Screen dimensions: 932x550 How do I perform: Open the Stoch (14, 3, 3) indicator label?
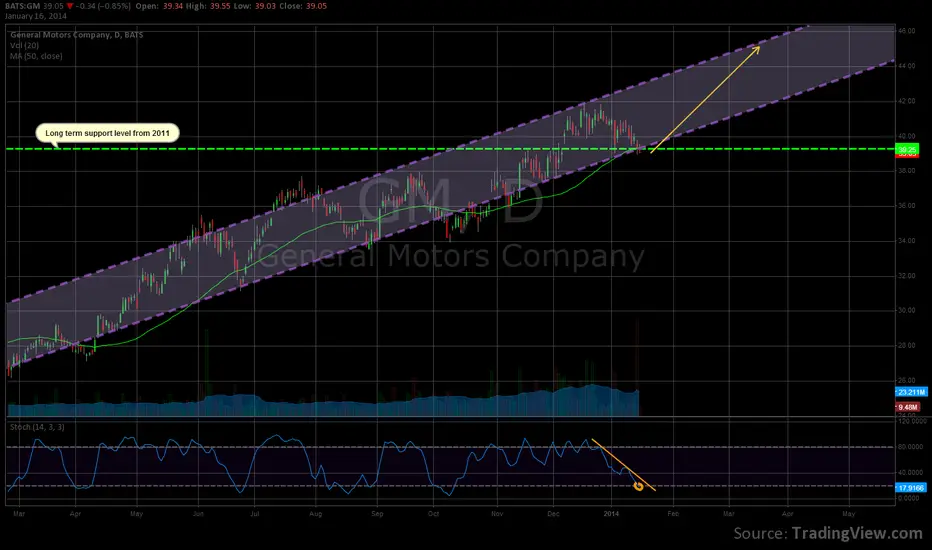click(x=37, y=427)
